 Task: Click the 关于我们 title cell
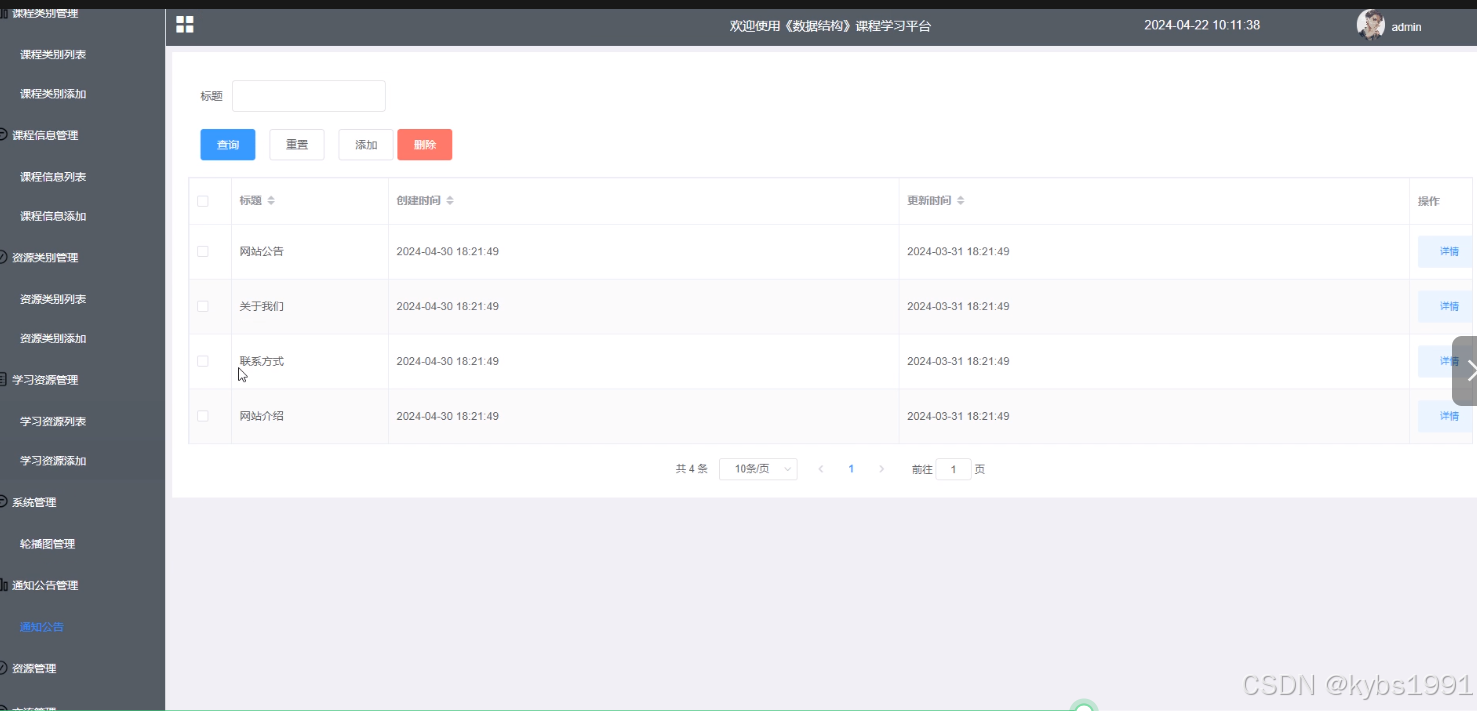pyautogui.click(x=261, y=306)
